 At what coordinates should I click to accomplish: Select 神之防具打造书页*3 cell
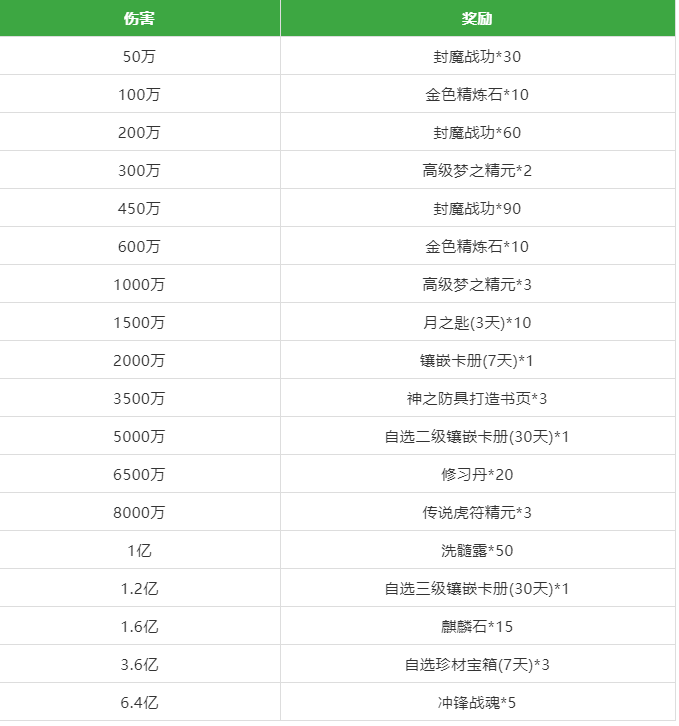[x=478, y=398]
